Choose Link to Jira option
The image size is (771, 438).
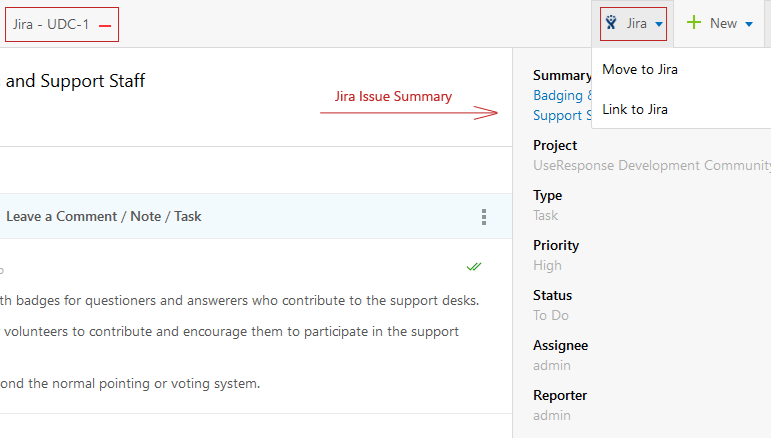click(x=635, y=109)
